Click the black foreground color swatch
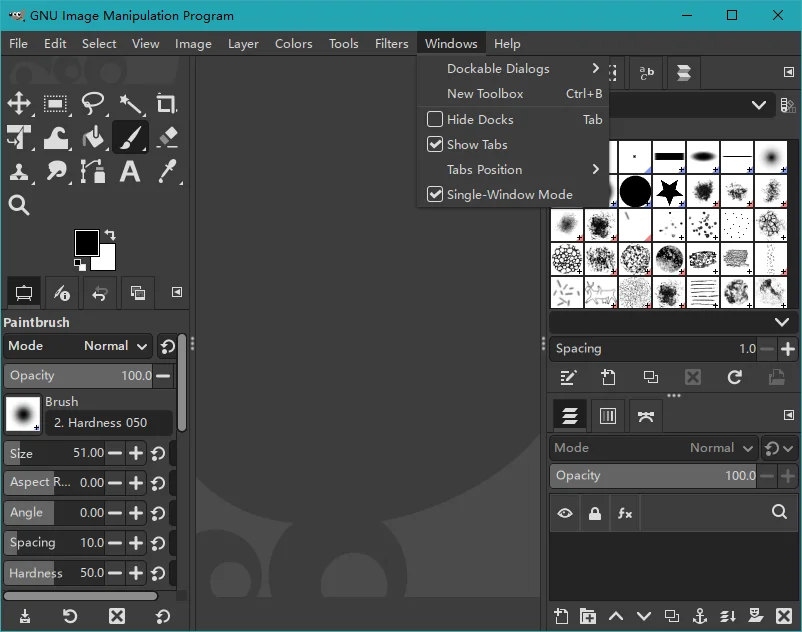Viewport: 802px width, 632px height. click(x=86, y=242)
